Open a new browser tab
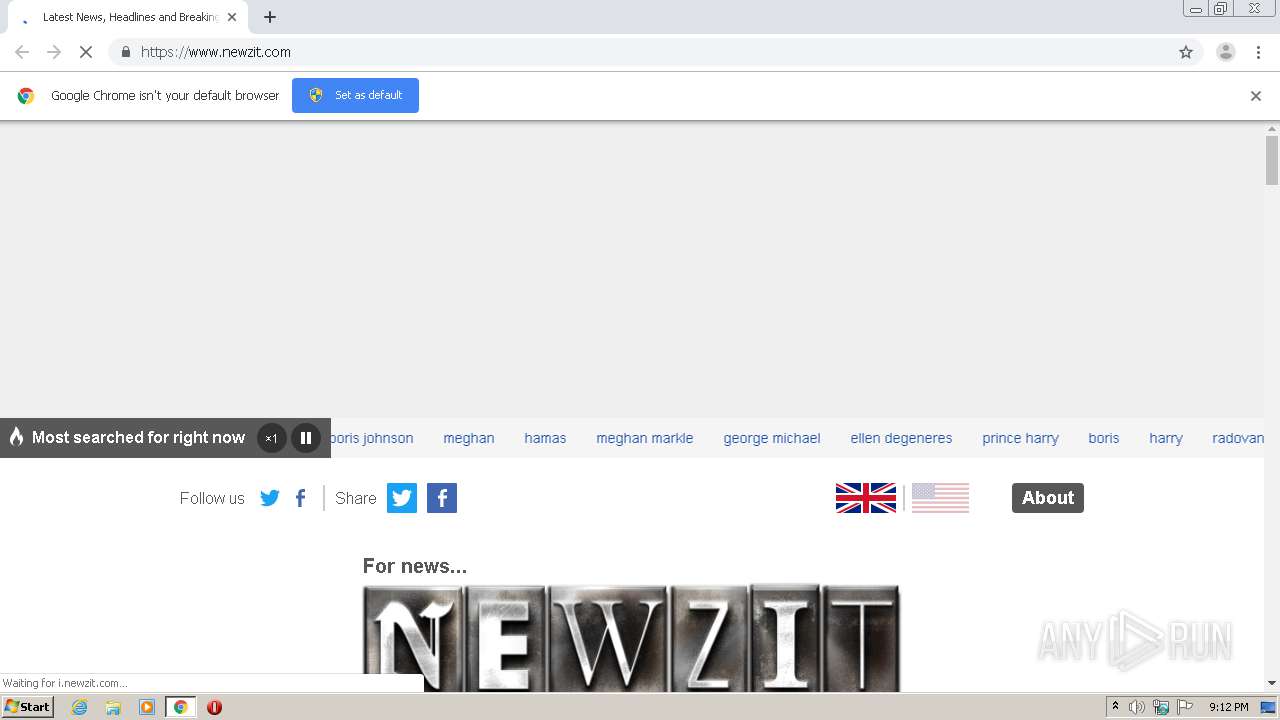This screenshot has width=1280, height=720. click(x=270, y=17)
